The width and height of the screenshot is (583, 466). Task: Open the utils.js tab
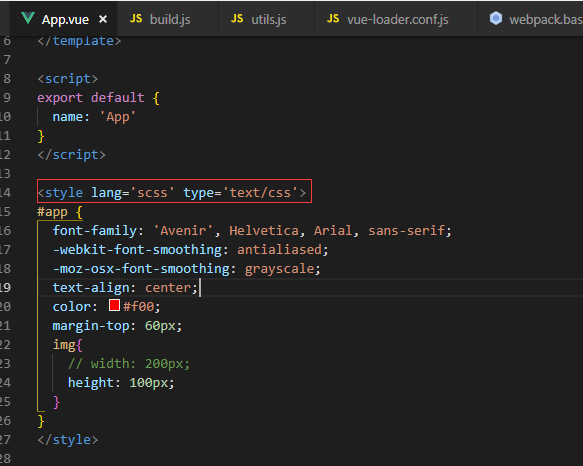coord(266,19)
